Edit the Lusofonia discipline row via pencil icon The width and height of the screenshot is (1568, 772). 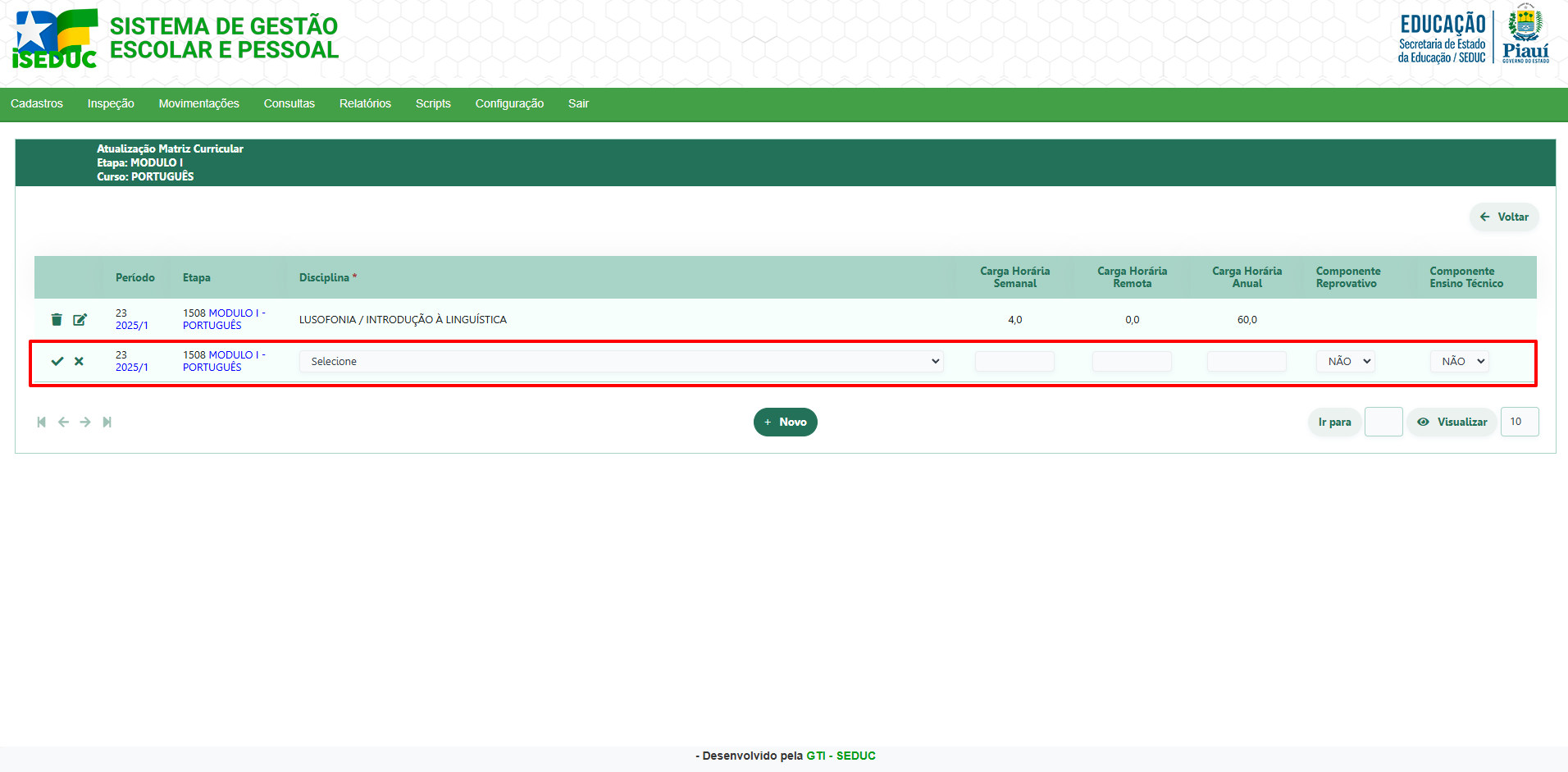pos(80,320)
